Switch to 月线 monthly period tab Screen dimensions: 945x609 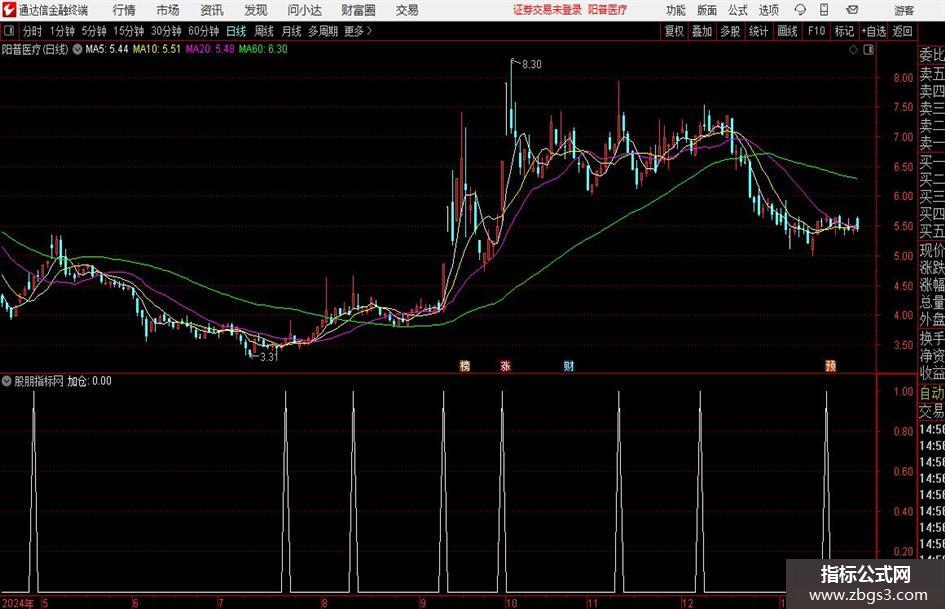click(291, 31)
